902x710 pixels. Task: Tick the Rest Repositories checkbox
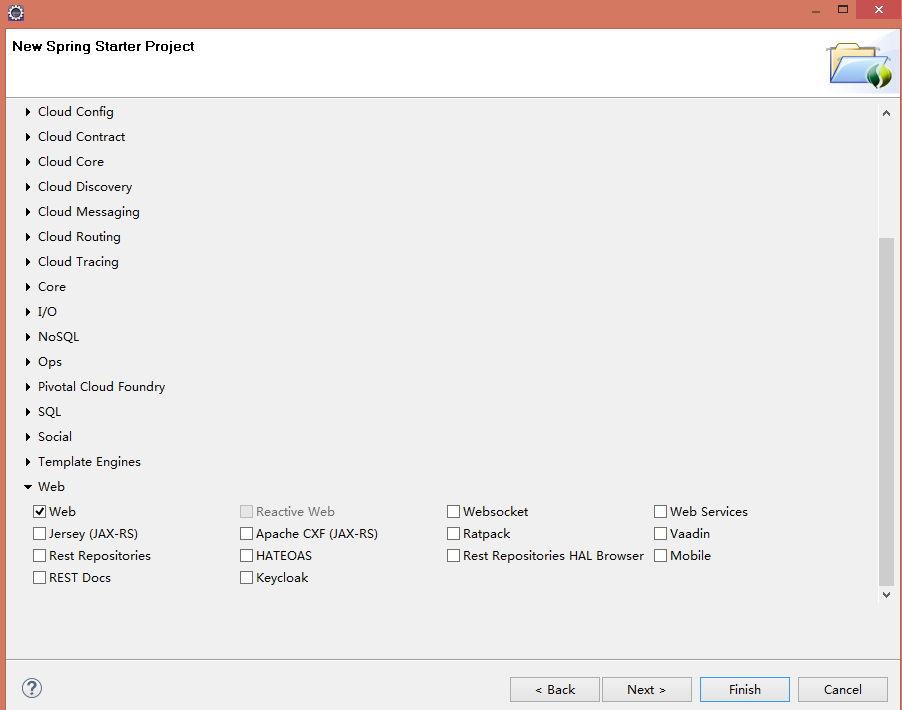pyautogui.click(x=39, y=555)
